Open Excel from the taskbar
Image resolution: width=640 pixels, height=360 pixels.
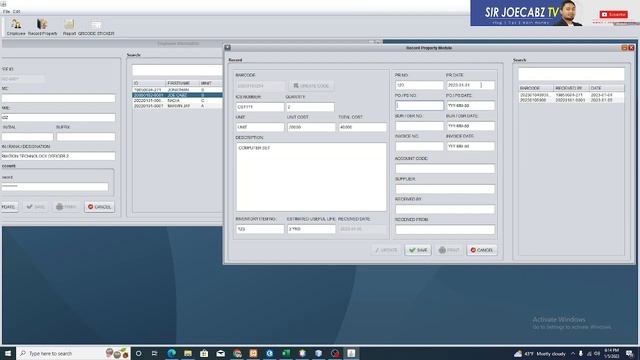tap(286, 353)
